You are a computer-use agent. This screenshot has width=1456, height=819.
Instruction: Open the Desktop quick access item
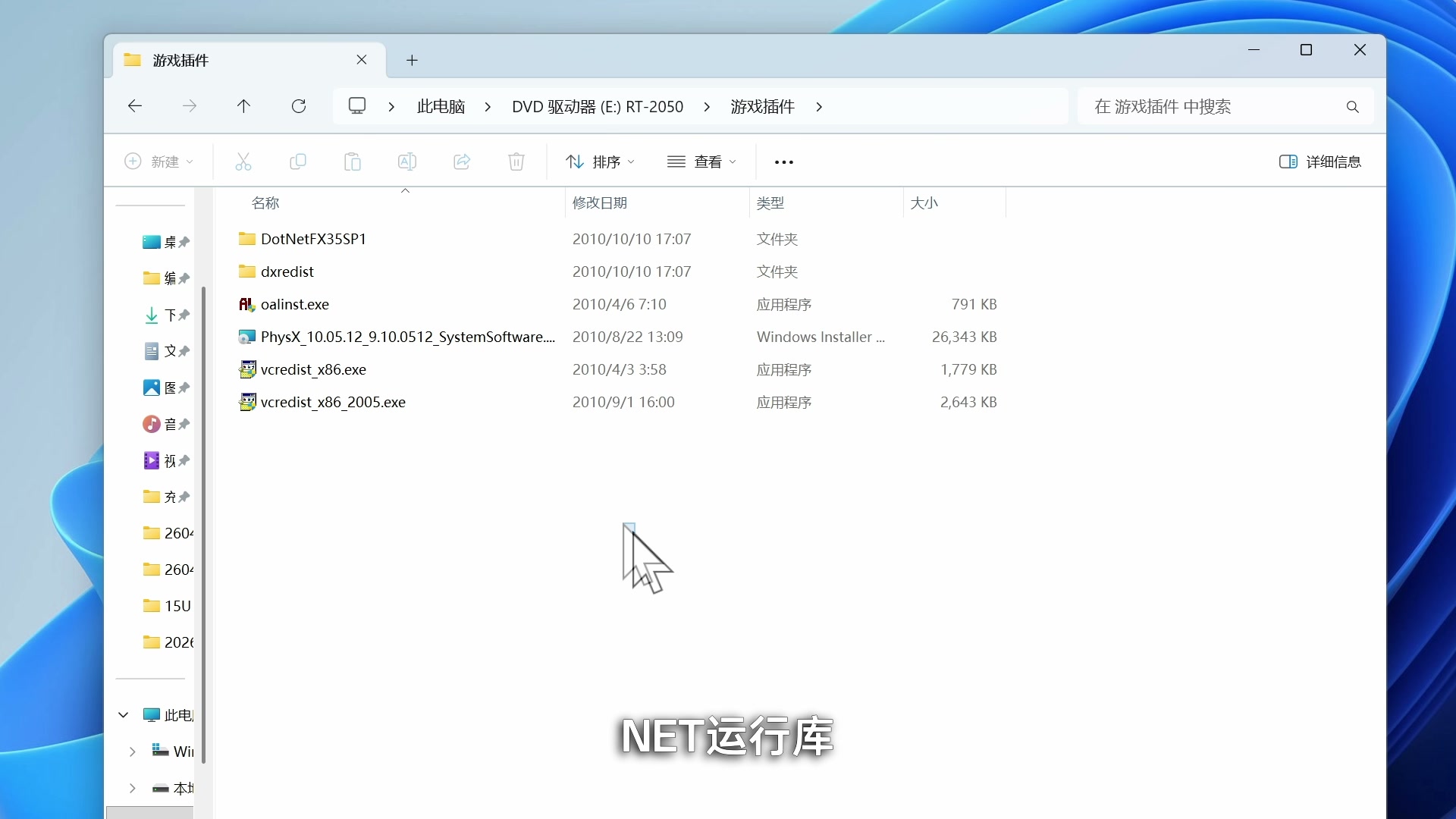[165, 242]
